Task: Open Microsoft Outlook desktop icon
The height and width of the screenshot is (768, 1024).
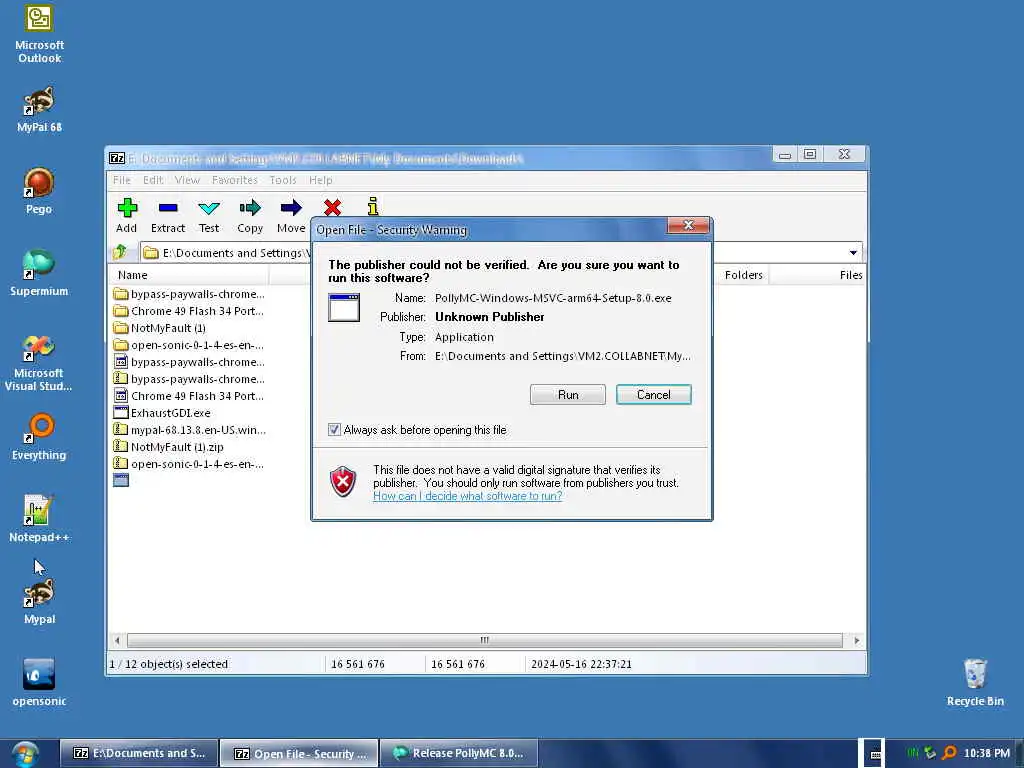Action: [39, 34]
